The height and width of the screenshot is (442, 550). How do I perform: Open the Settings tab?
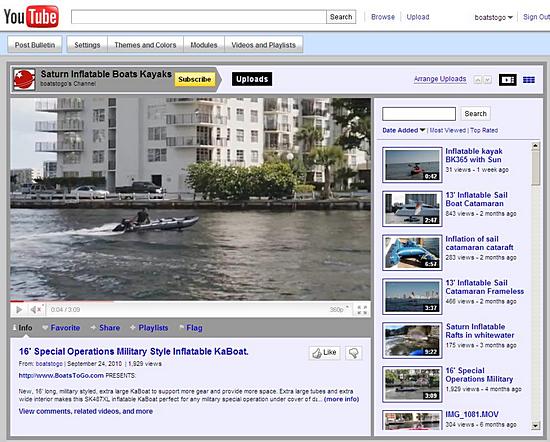[x=87, y=45]
